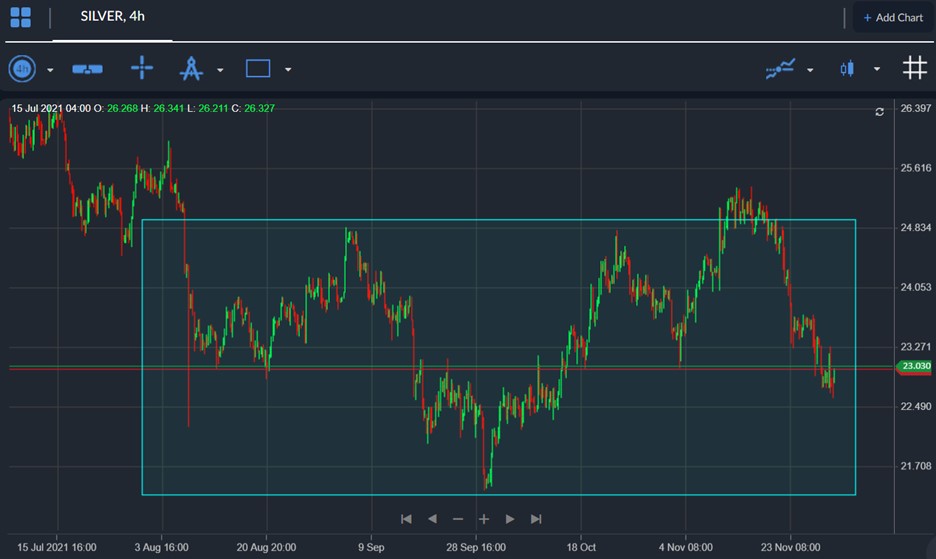This screenshot has height=559, width=936.
Task: Click the chart refresh icon
Action: pyautogui.click(x=879, y=112)
